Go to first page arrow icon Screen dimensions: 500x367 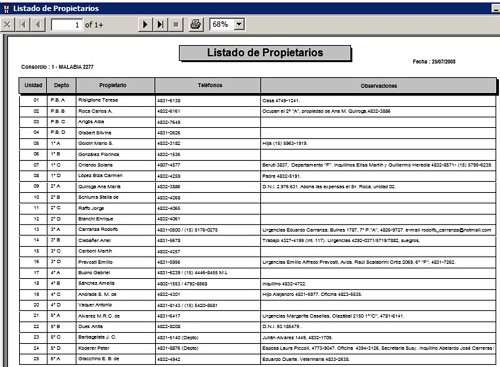tap(23, 25)
